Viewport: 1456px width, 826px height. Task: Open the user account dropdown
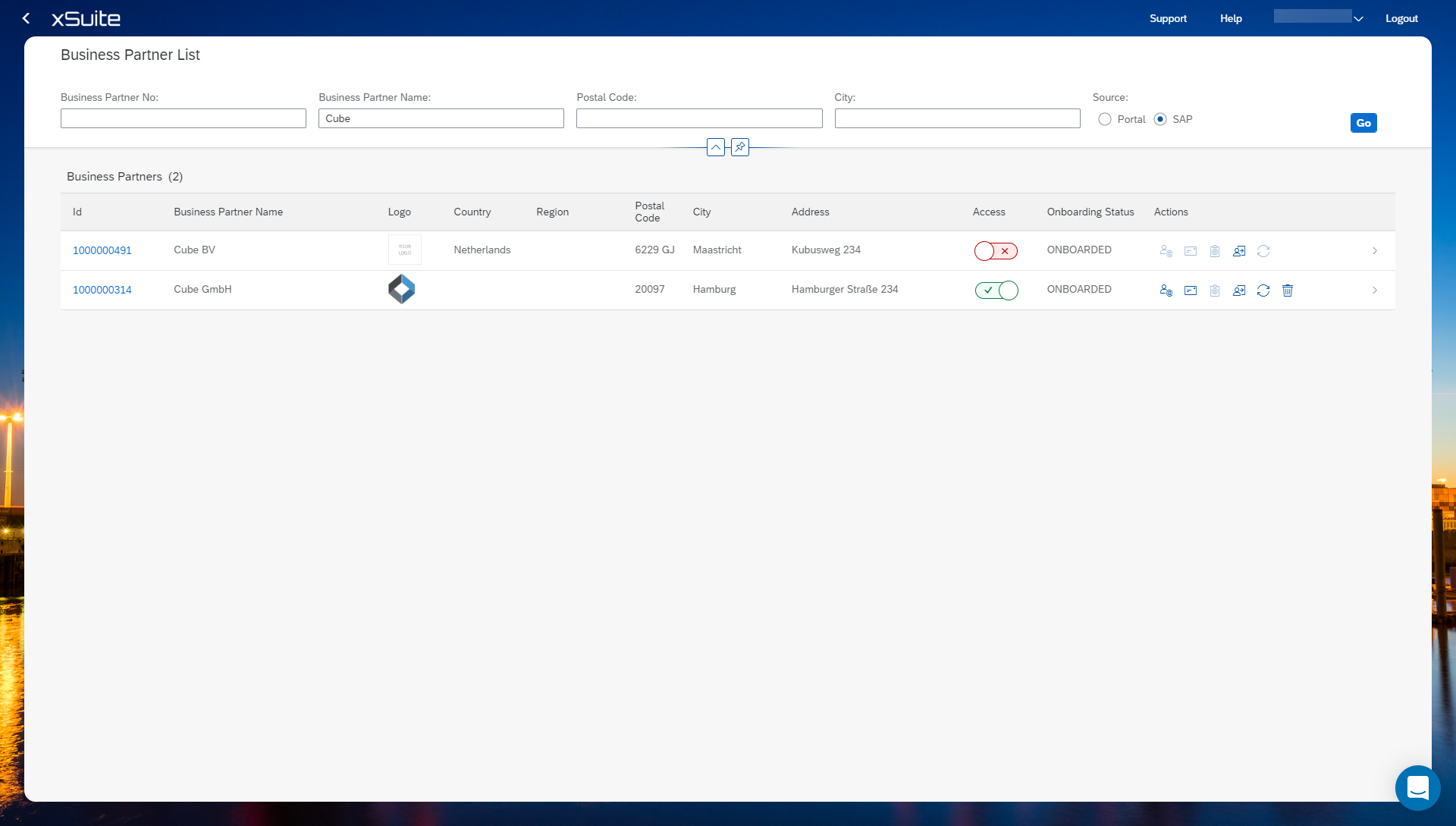pyautogui.click(x=1358, y=19)
